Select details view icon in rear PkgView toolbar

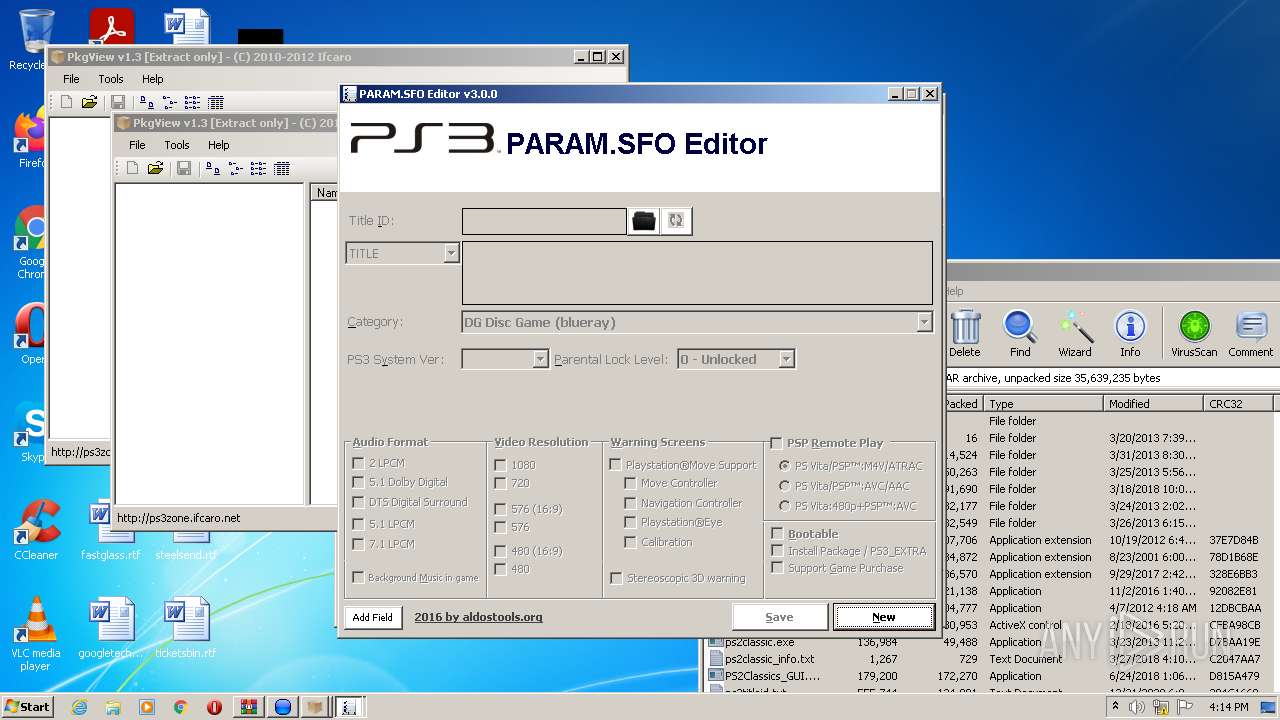click(x=216, y=102)
